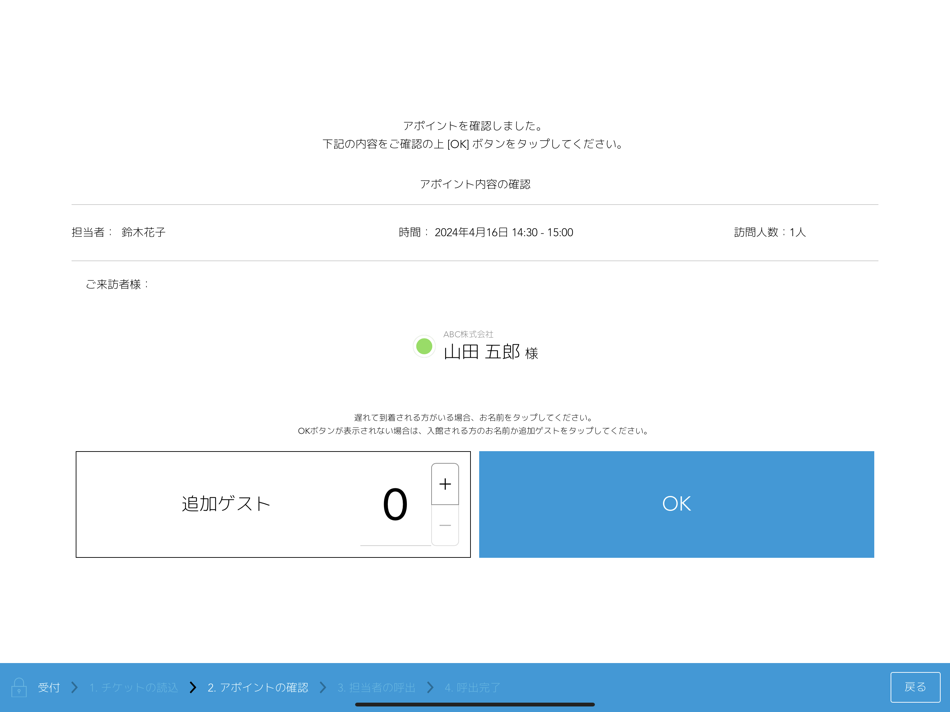
Task: Select step 1. チケットの読込
Action: 133,688
